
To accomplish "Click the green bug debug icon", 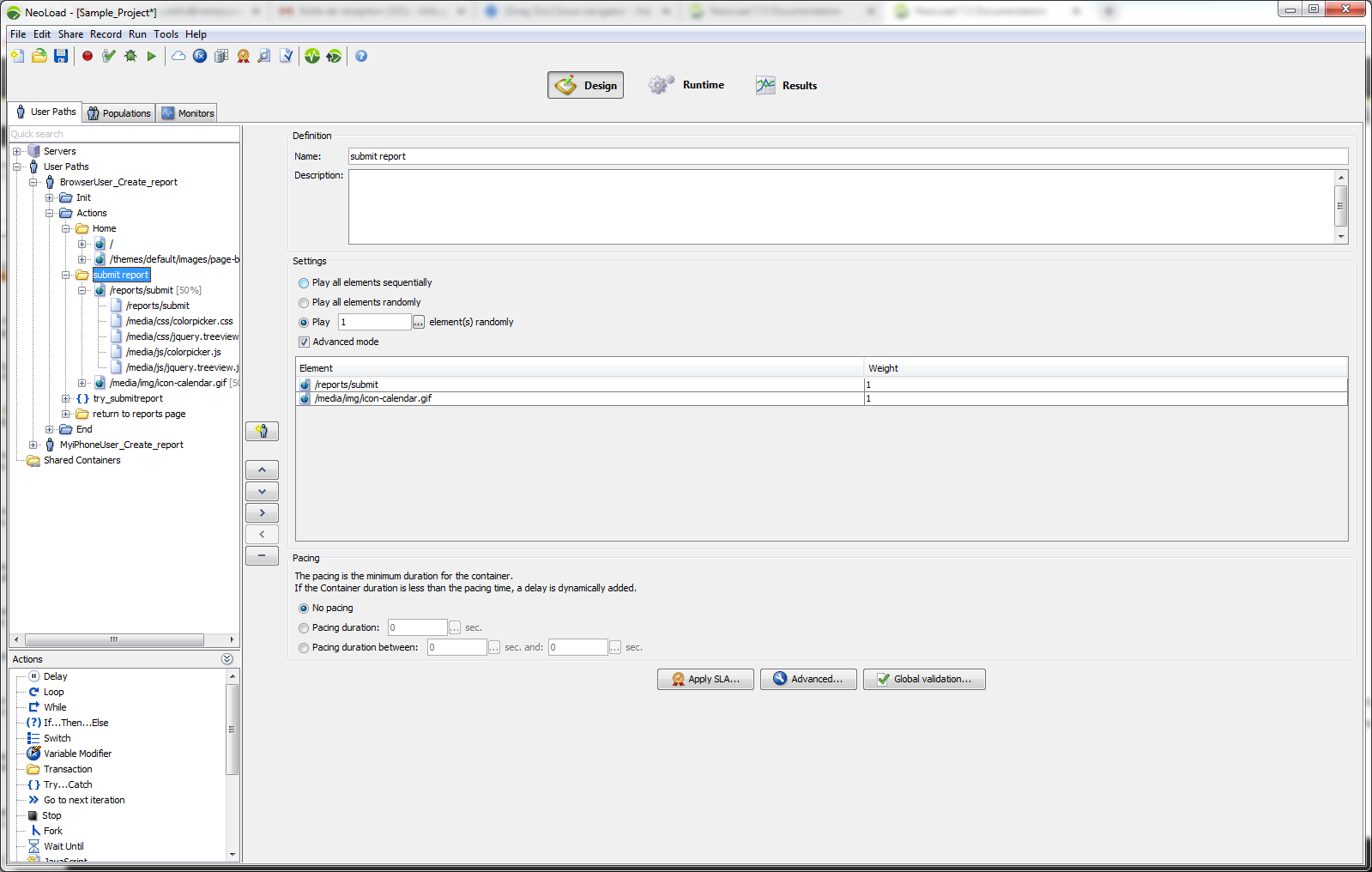I will tap(130, 56).
